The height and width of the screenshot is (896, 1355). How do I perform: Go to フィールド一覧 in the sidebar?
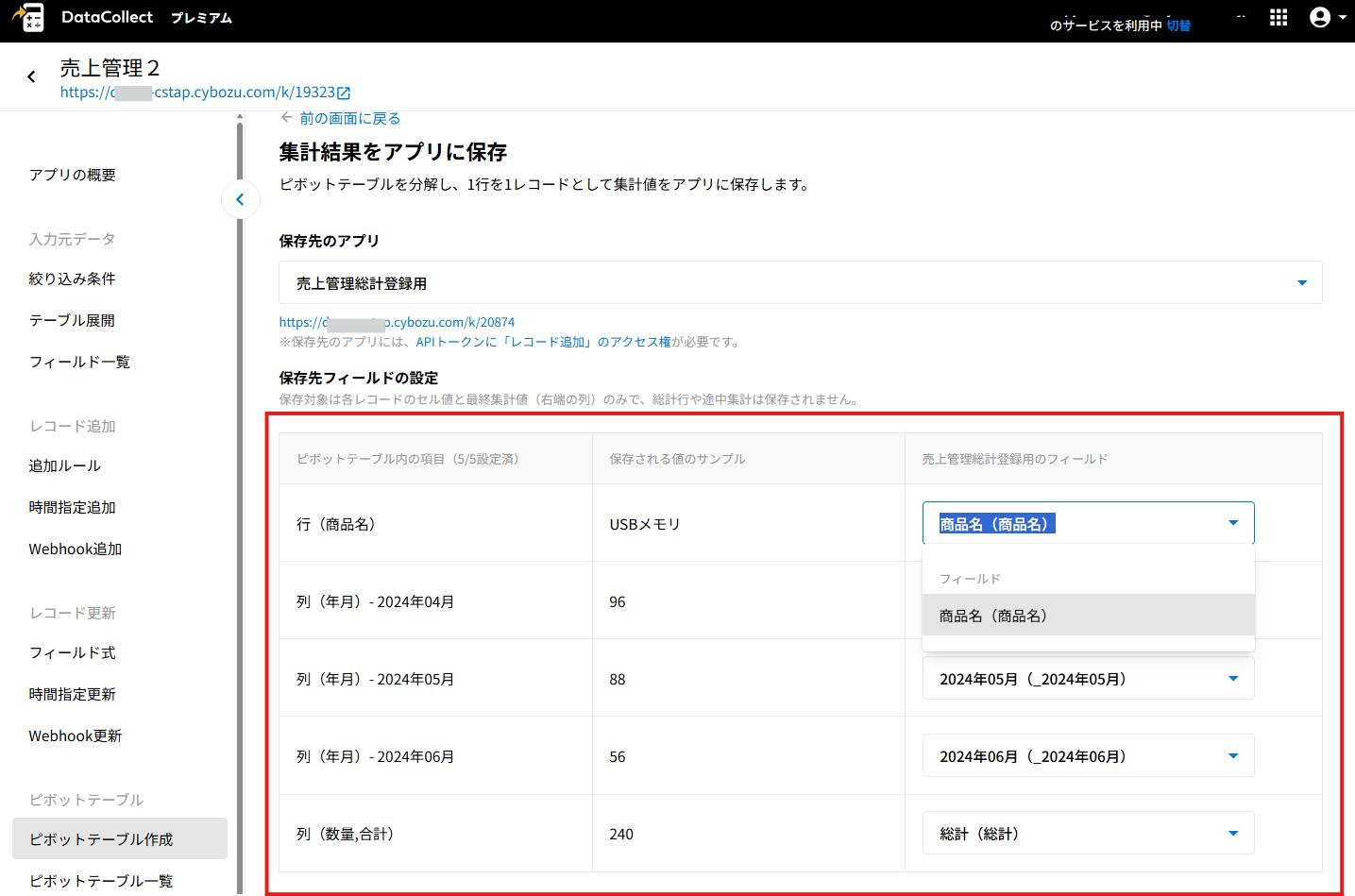[79, 362]
